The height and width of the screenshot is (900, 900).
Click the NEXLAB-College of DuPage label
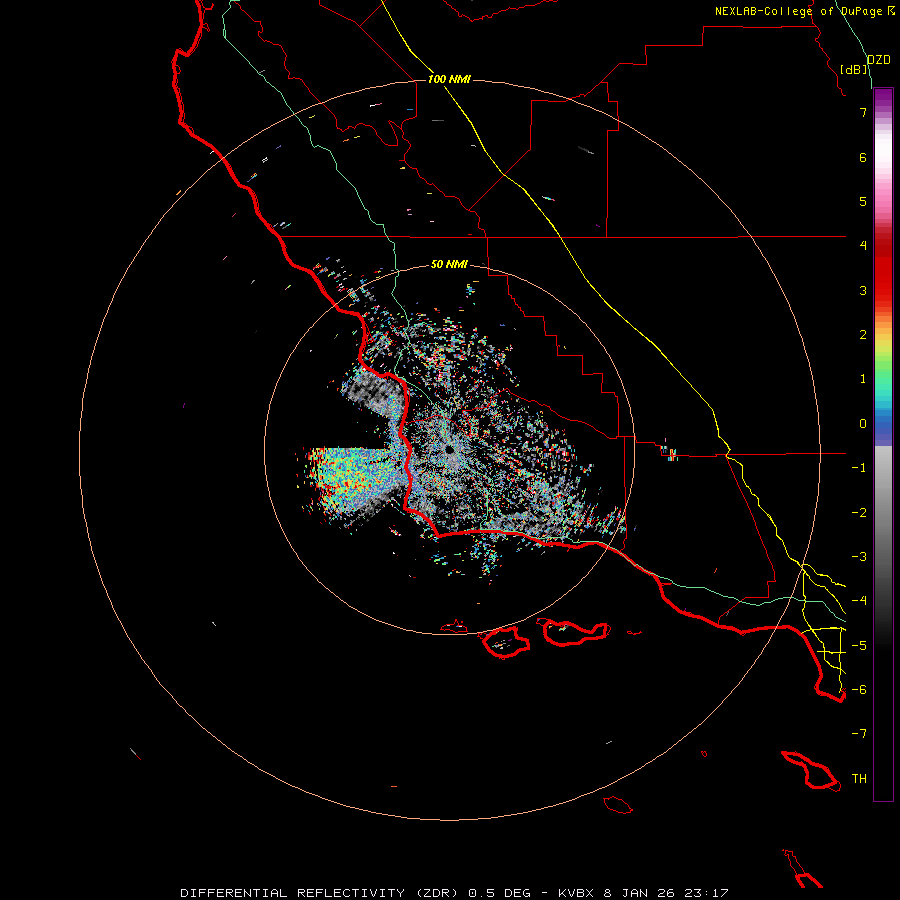pyautogui.click(x=798, y=11)
